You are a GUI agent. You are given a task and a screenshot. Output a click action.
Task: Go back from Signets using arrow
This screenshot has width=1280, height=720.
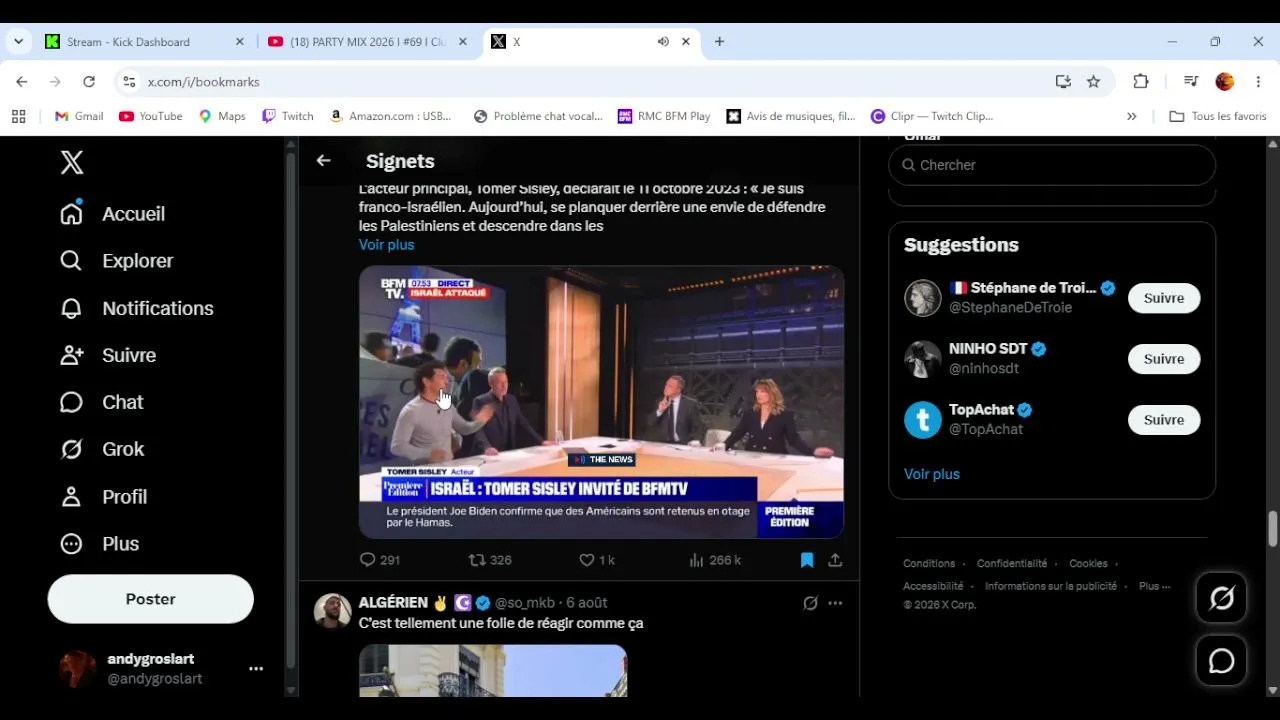click(x=323, y=160)
